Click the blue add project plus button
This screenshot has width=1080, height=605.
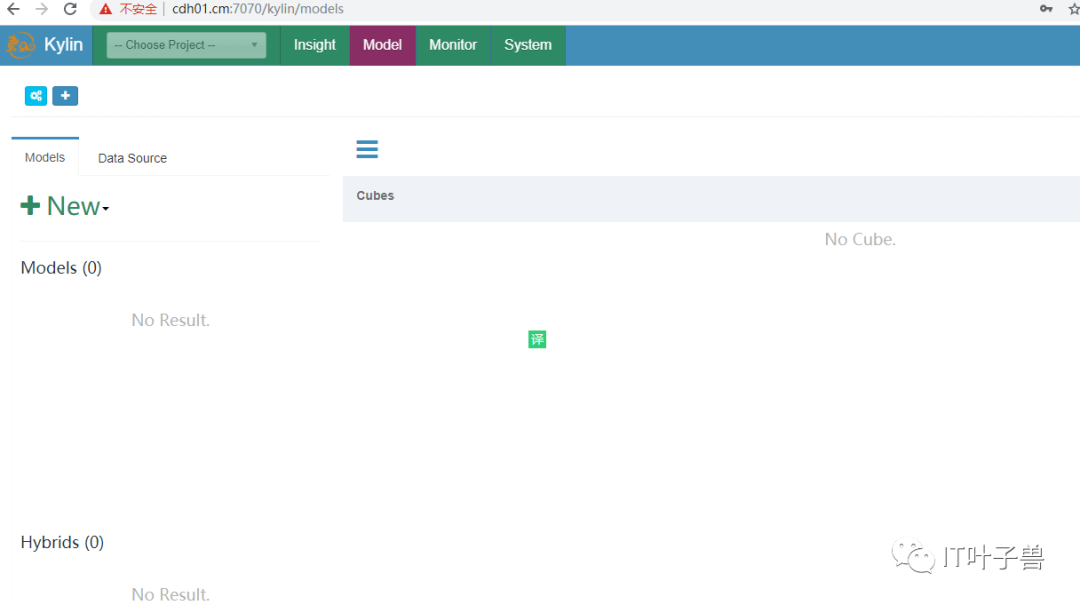(65, 96)
